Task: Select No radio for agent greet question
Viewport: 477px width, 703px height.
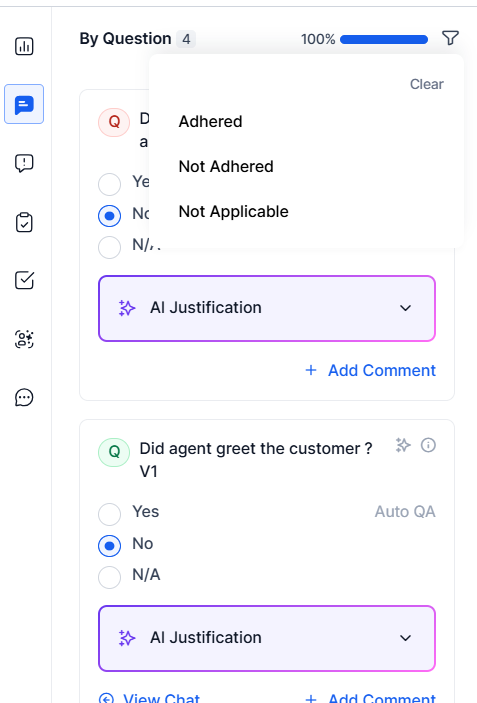Action: point(109,546)
